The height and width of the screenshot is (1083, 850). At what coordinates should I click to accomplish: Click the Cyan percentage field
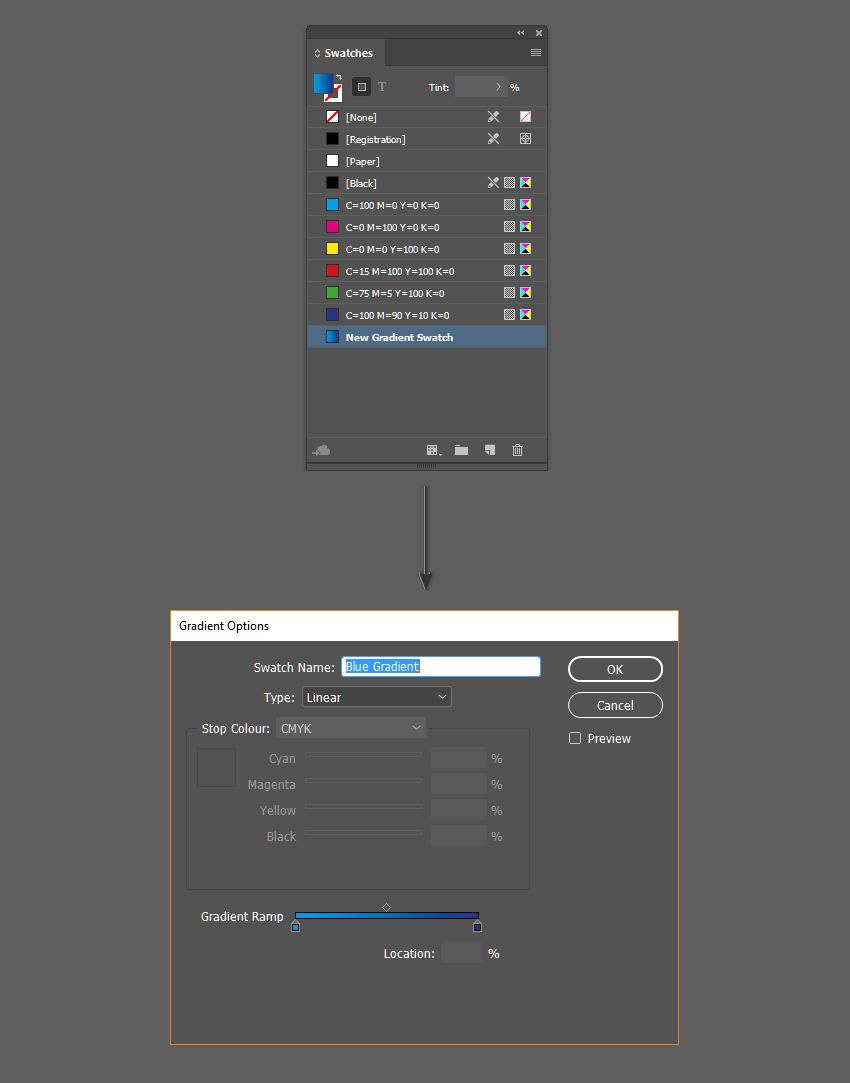pyautogui.click(x=459, y=758)
